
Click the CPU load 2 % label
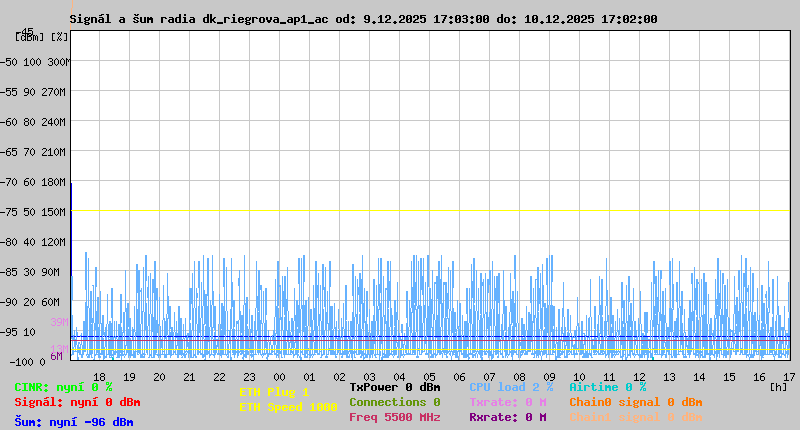[511, 387]
